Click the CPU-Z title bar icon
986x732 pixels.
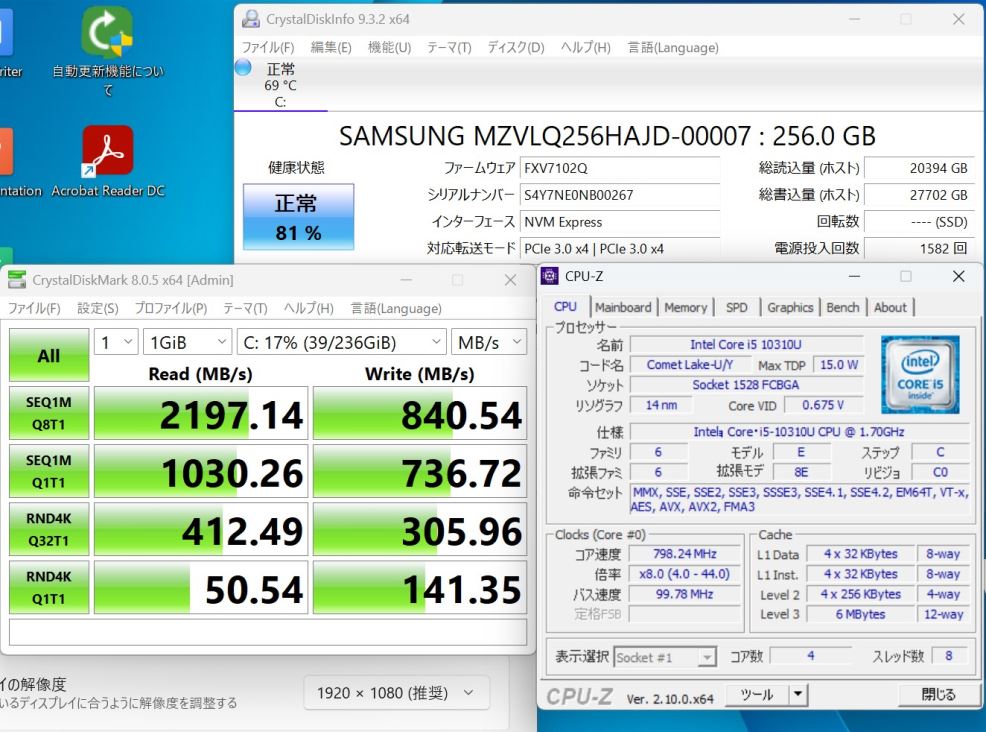click(551, 276)
